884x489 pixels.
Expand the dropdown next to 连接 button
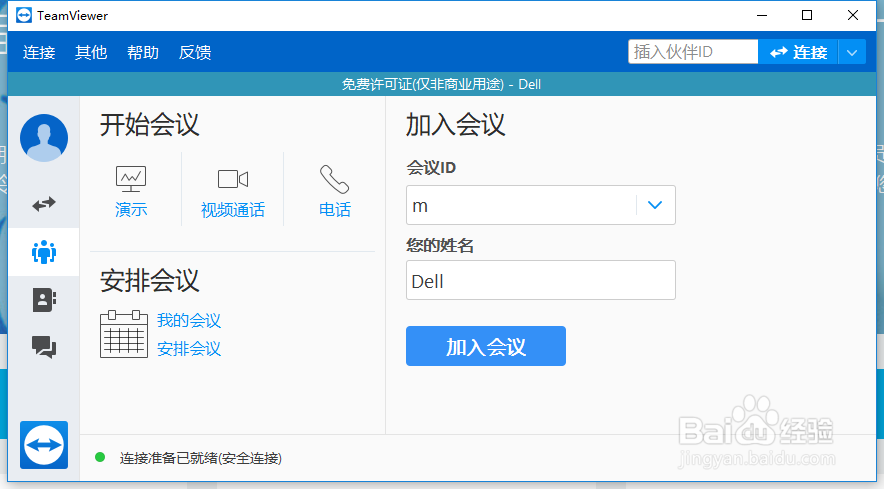pos(852,52)
